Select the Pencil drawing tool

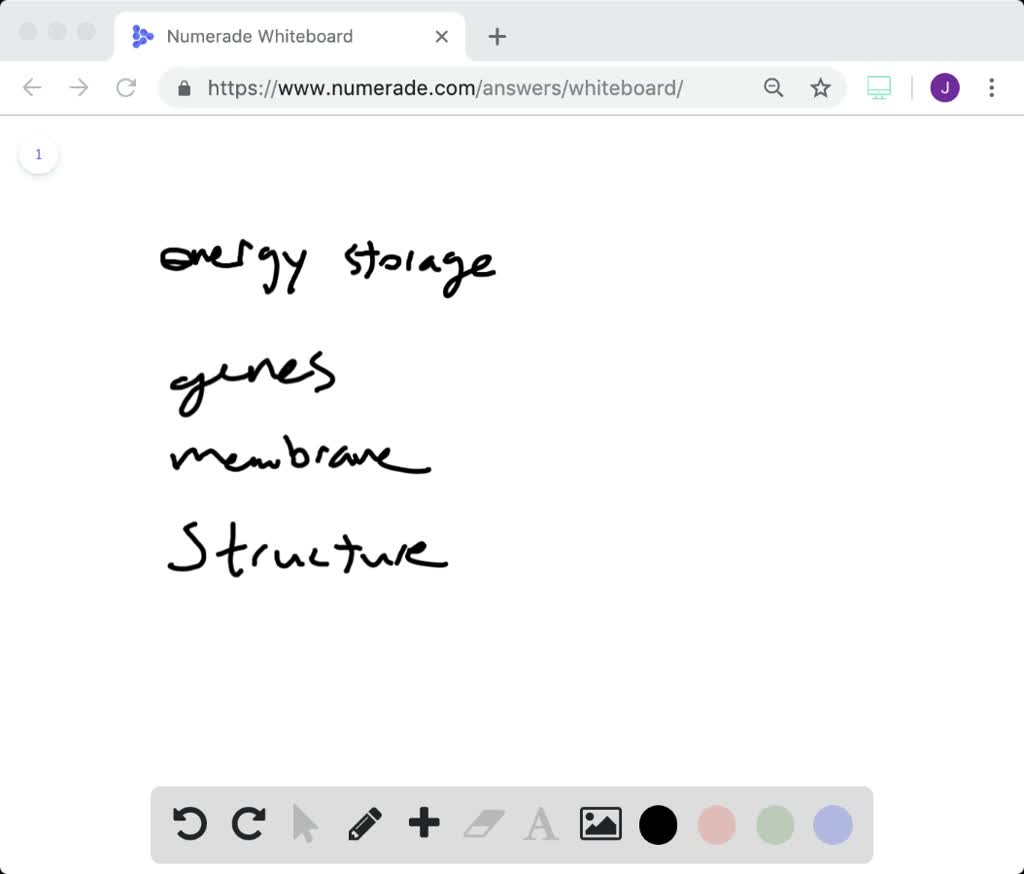(364, 825)
